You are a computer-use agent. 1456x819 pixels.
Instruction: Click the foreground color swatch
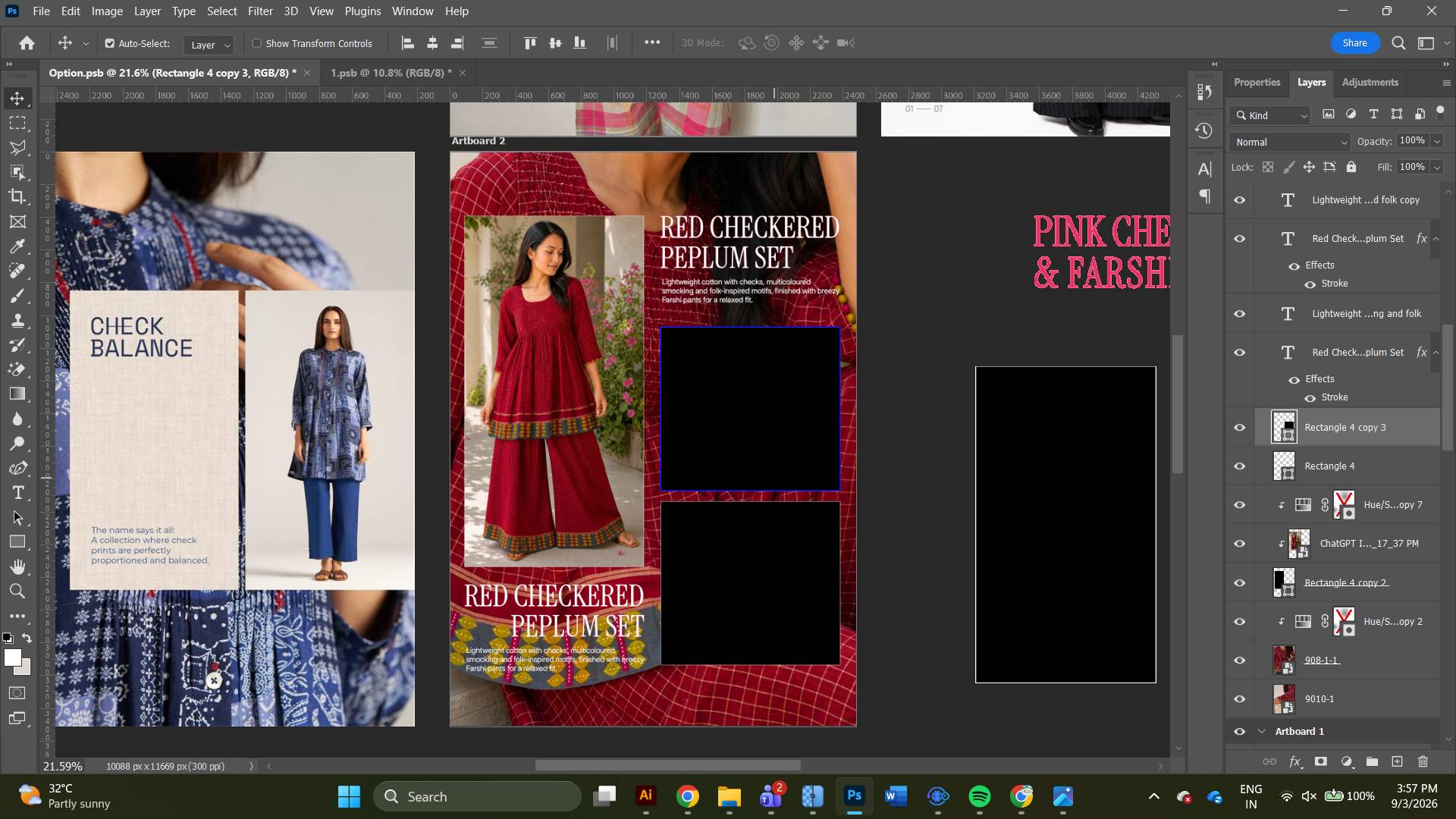[12, 658]
